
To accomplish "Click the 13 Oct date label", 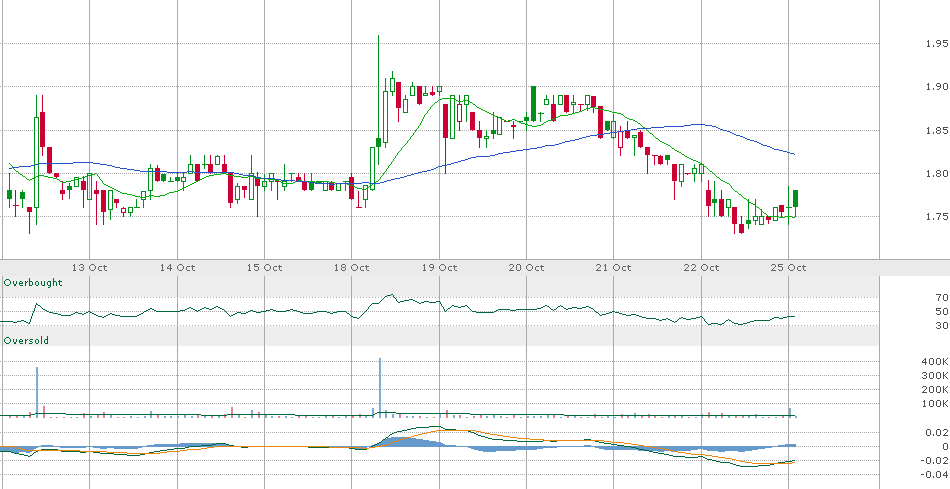I will point(90,268).
